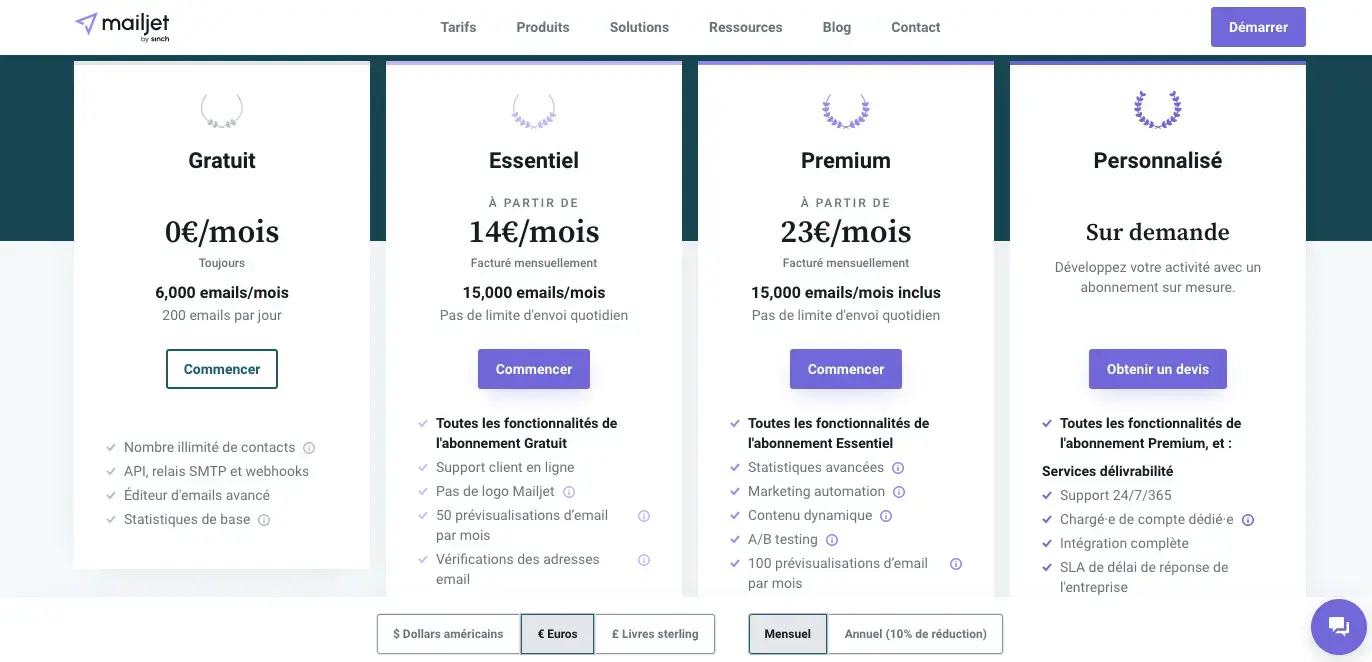Click info icon beside Pas de logo Mailjet

(569, 492)
